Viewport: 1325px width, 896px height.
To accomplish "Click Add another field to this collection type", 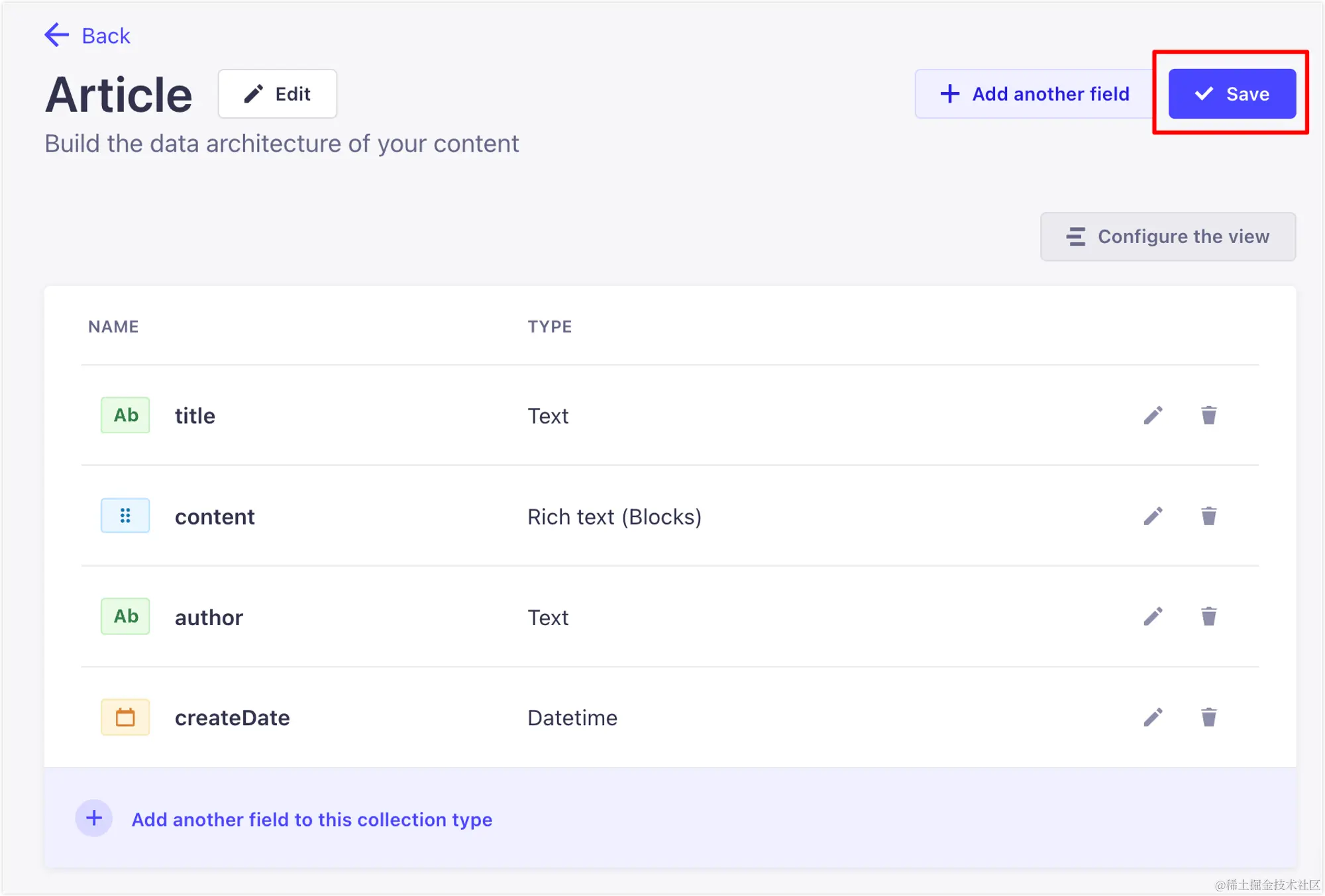I will [311, 820].
